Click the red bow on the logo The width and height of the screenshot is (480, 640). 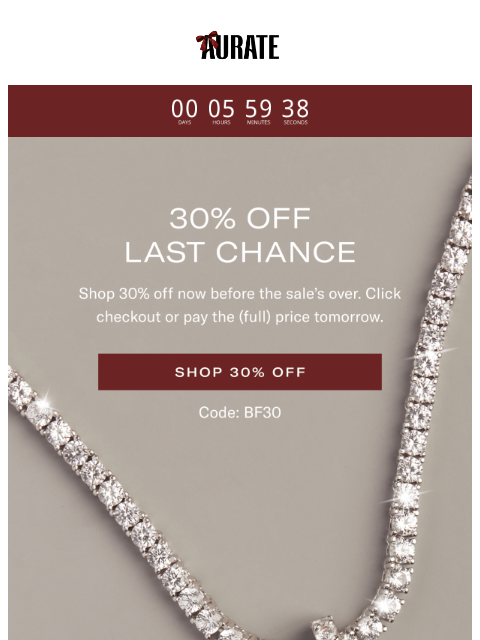point(207,40)
